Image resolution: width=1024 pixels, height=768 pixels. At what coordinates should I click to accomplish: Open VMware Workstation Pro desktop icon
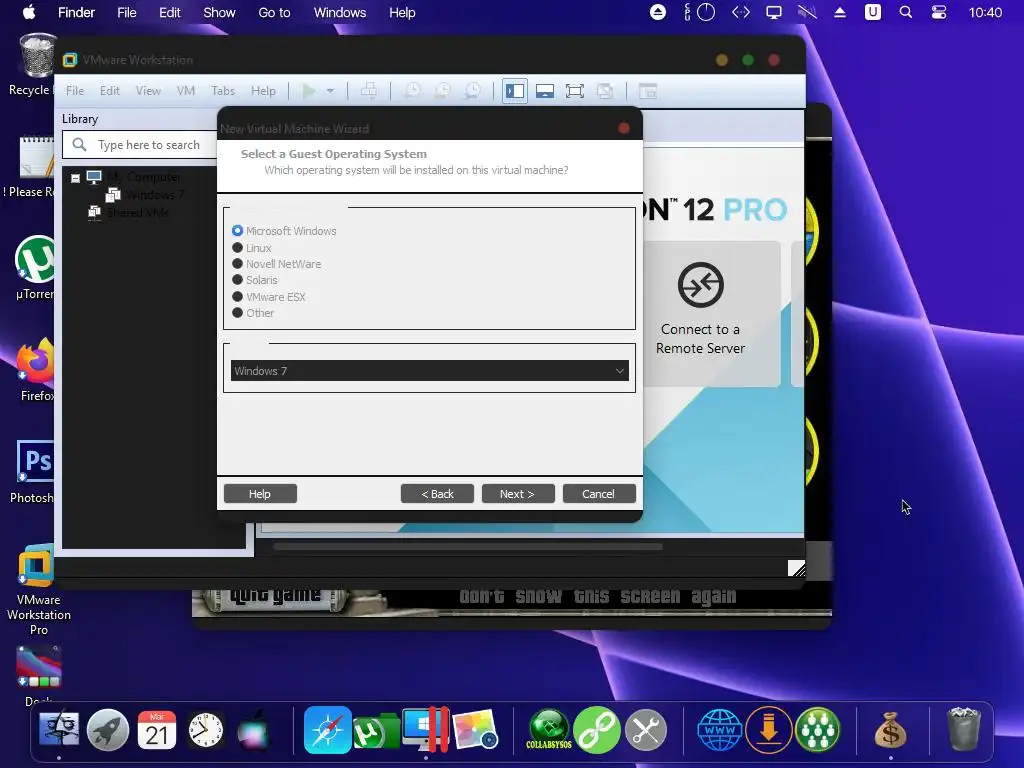38,589
